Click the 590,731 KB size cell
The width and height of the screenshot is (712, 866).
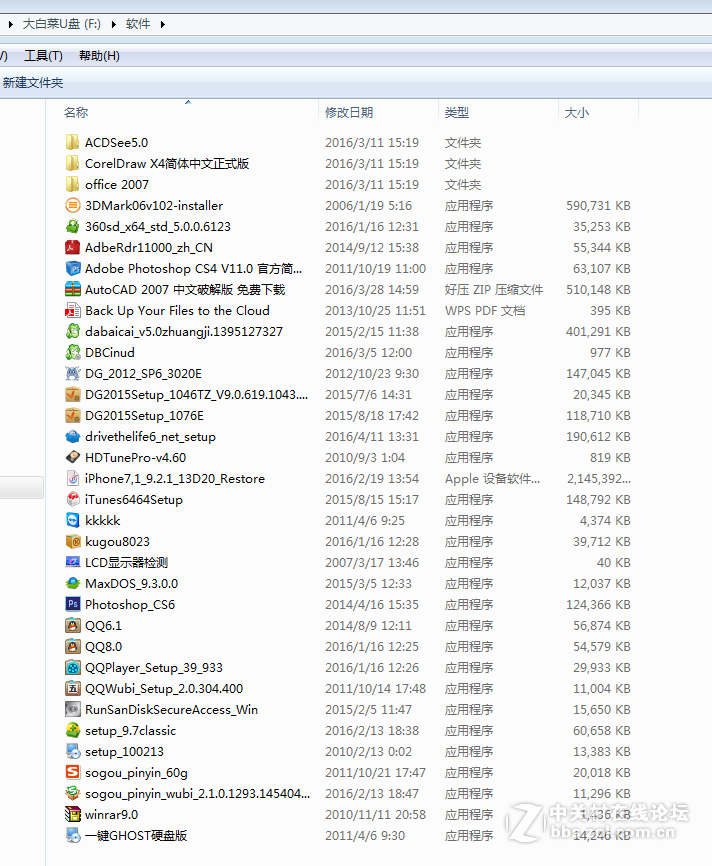tap(598, 206)
